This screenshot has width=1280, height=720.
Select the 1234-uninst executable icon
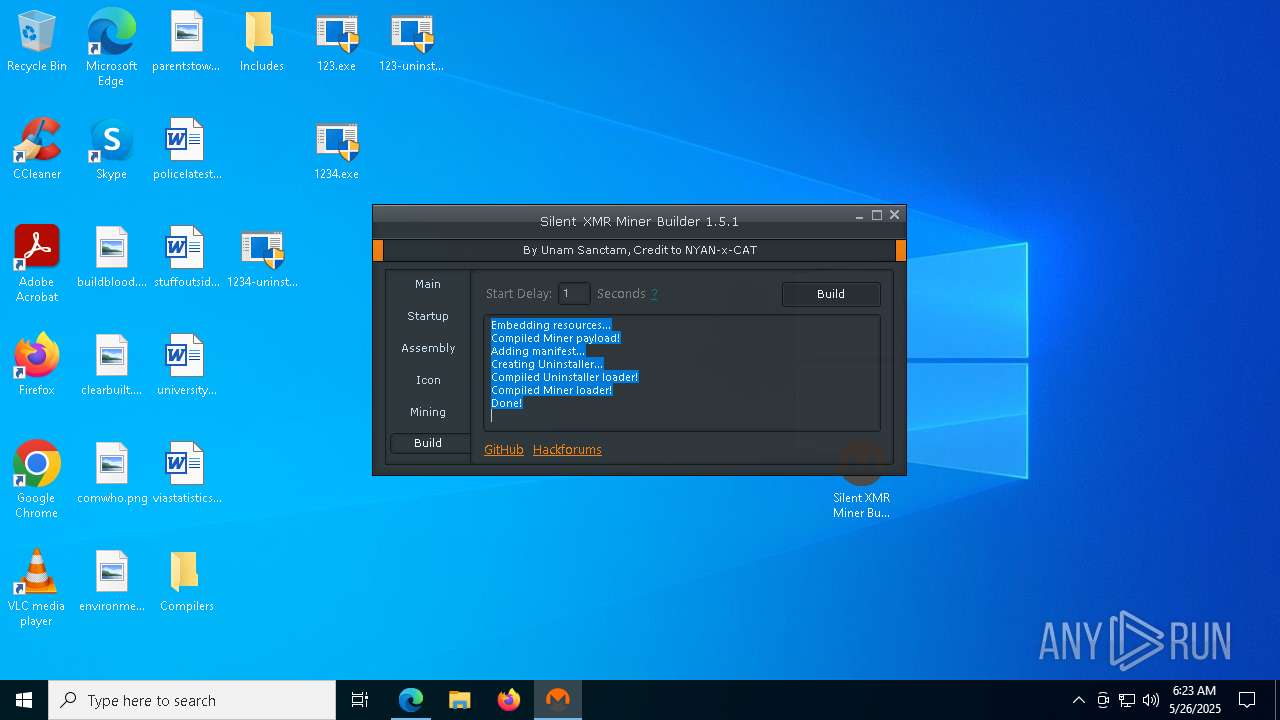[262, 258]
